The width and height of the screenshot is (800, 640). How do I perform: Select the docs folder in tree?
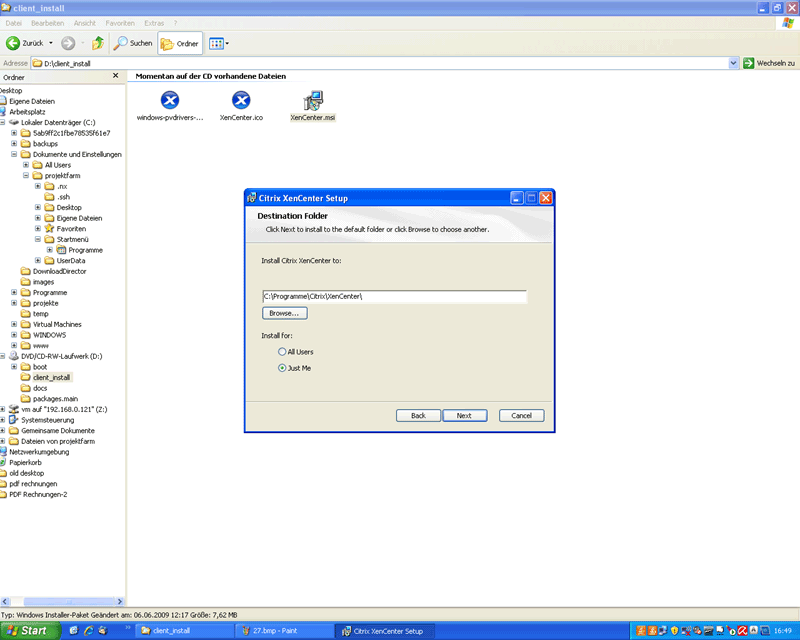(x=40, y=388)
